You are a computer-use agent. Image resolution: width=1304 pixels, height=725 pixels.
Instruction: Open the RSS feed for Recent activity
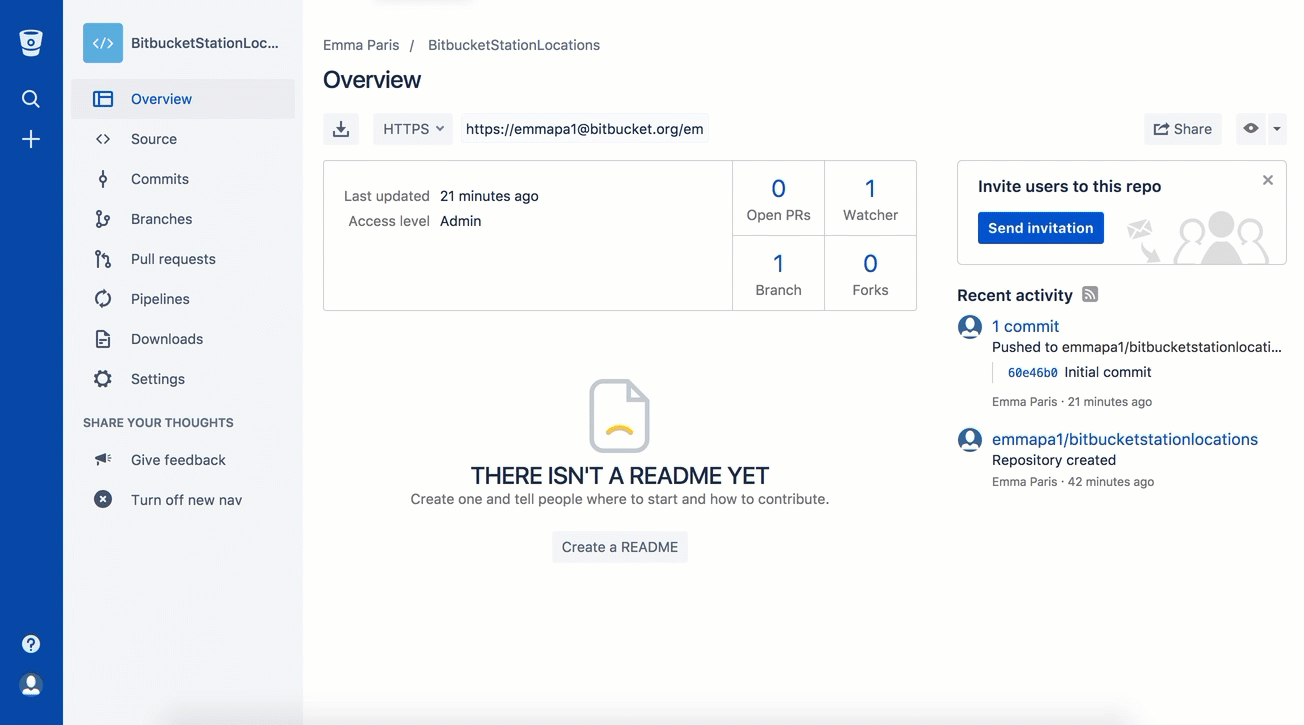click(1089, 294)
